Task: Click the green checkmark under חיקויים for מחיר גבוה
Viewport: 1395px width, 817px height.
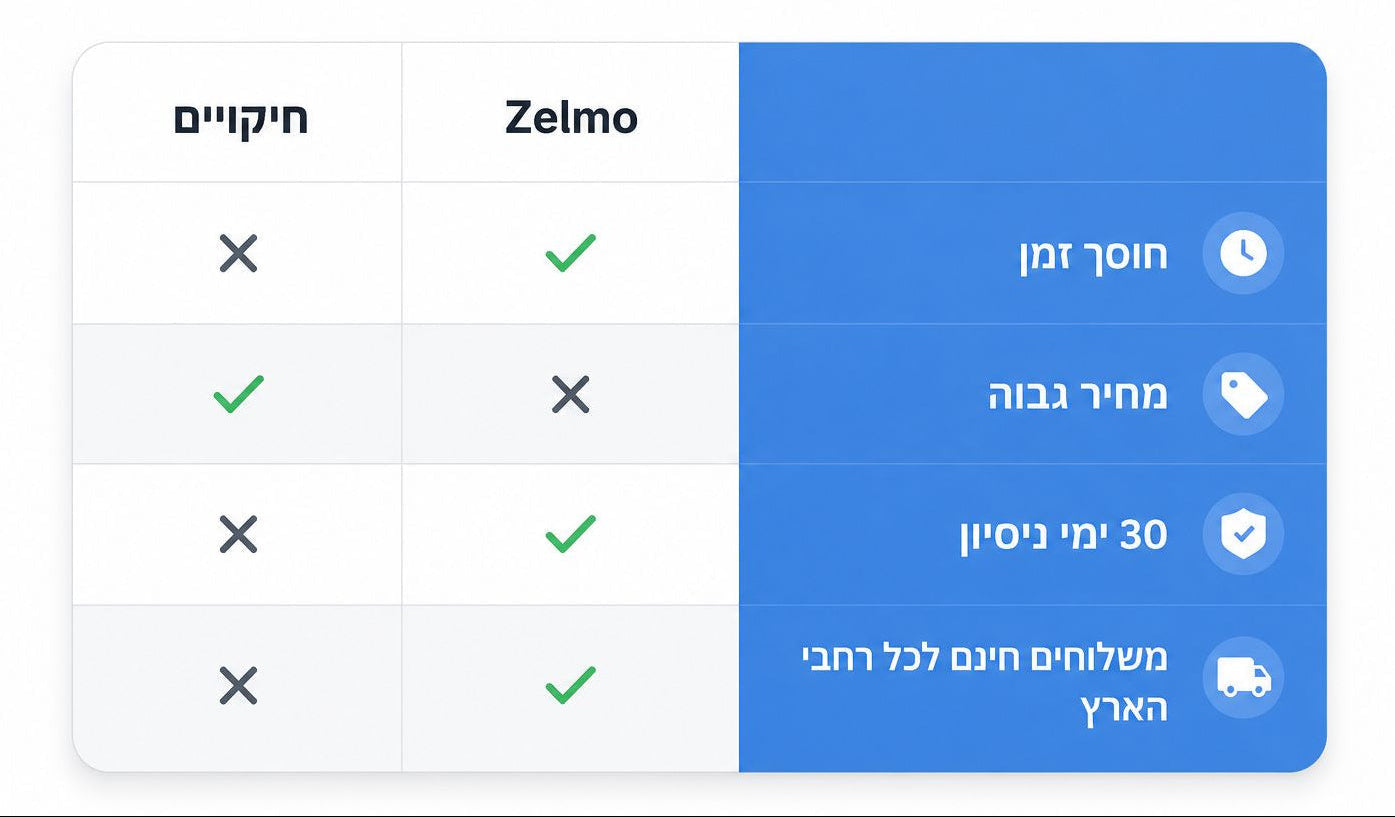Action: (x=238, y=394)
